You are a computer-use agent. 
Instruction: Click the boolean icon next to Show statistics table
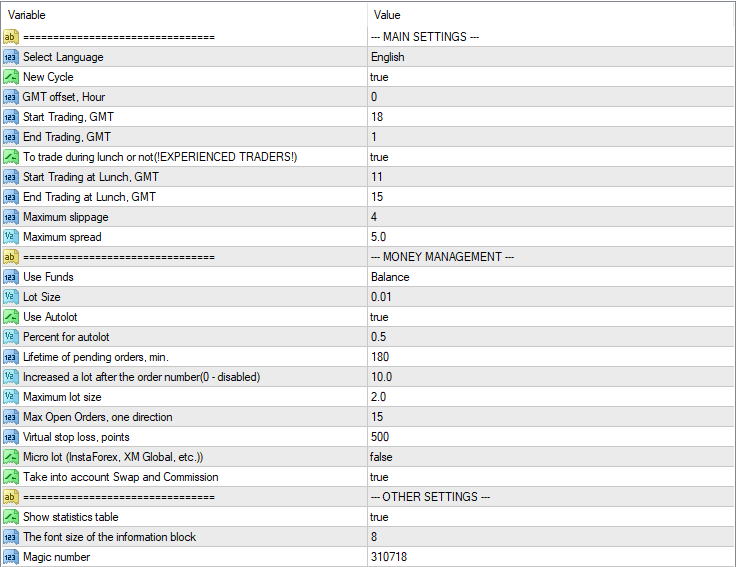point(10,517)
